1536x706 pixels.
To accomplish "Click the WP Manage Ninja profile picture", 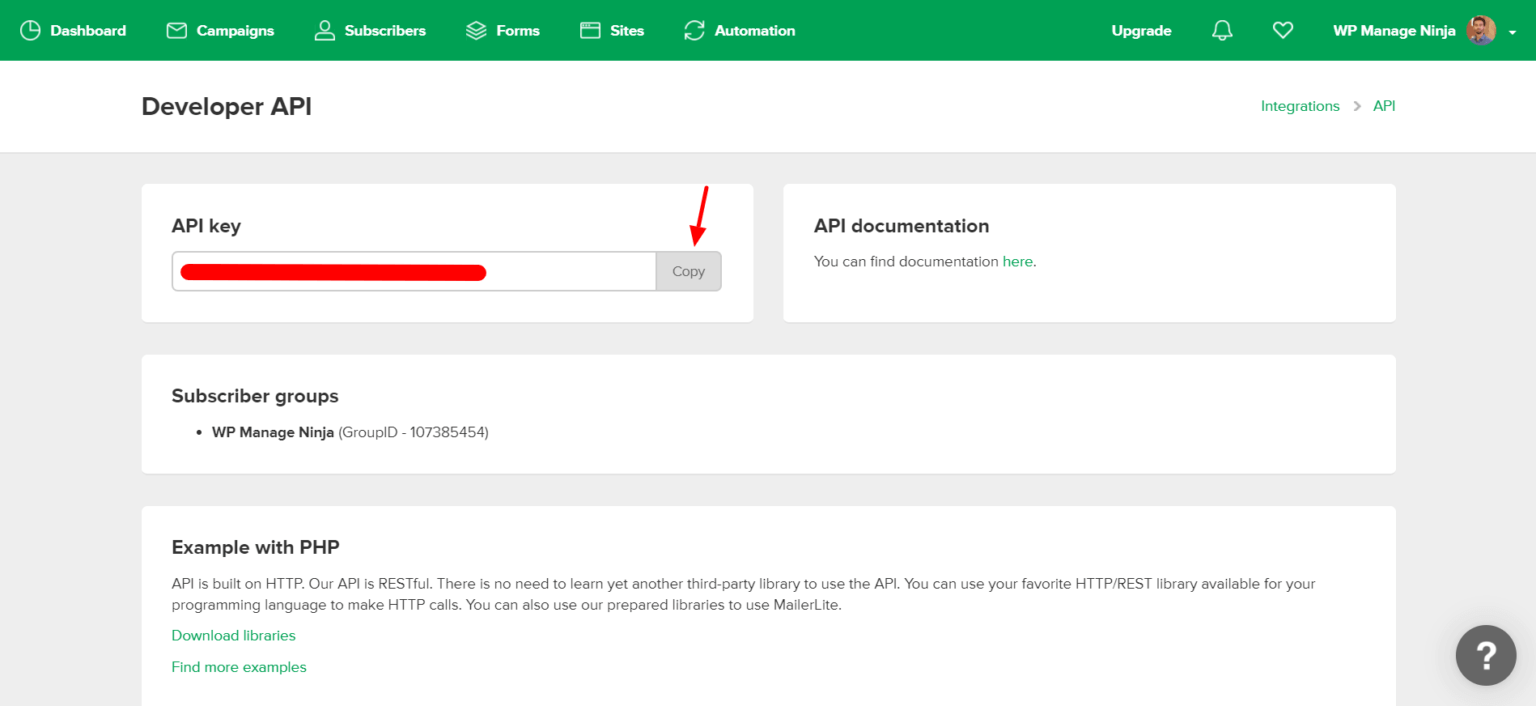I will click(1480, 30).
